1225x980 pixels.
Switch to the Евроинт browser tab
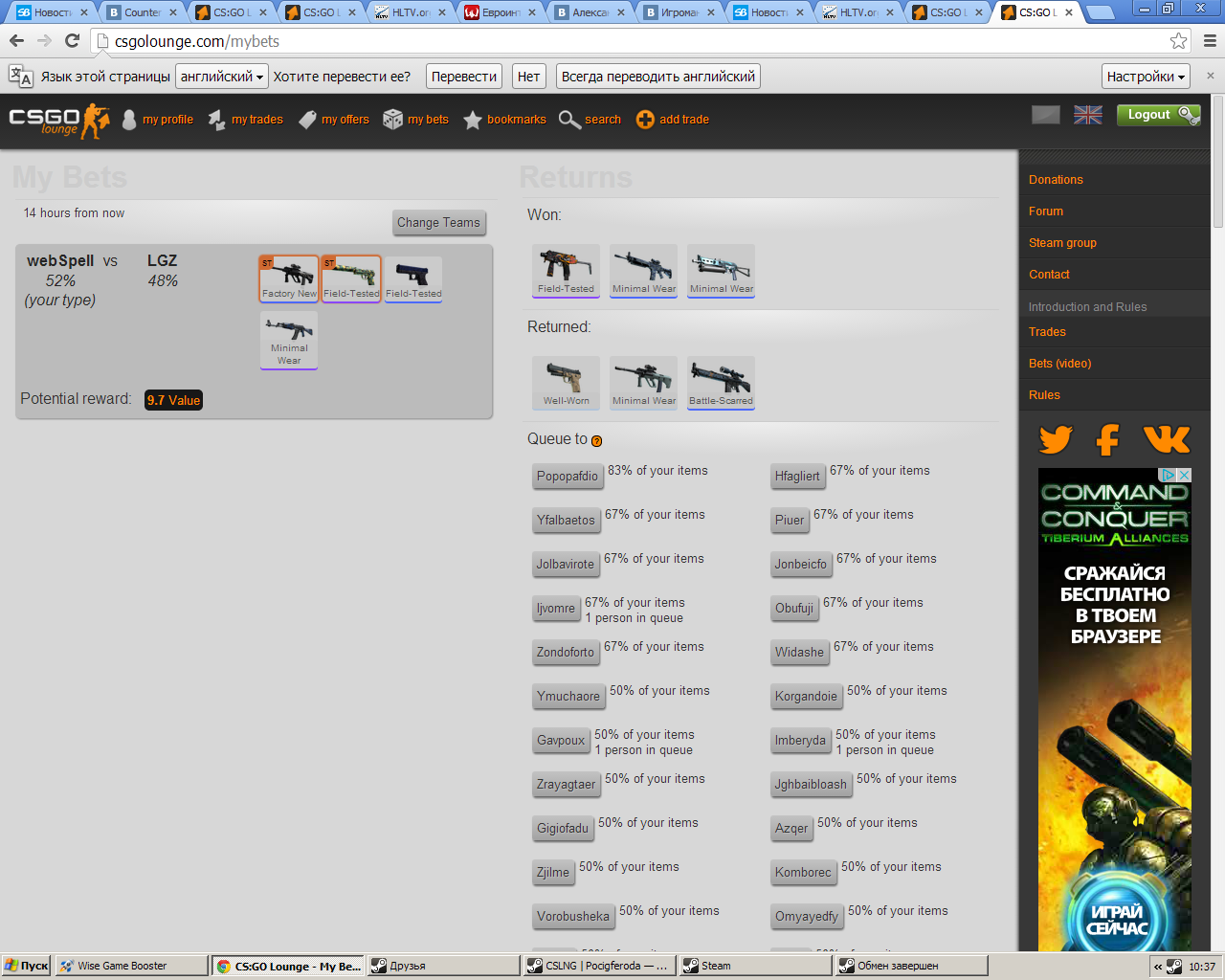[500, 12]
